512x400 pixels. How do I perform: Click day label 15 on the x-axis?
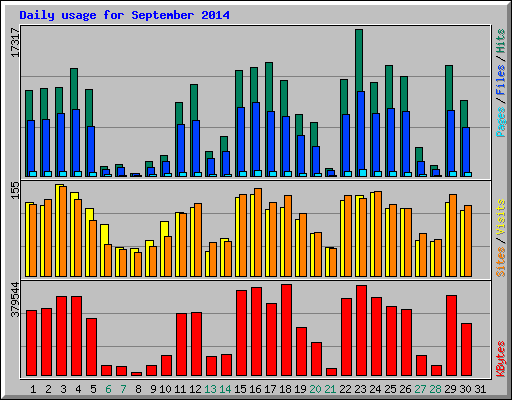point(240,389)
